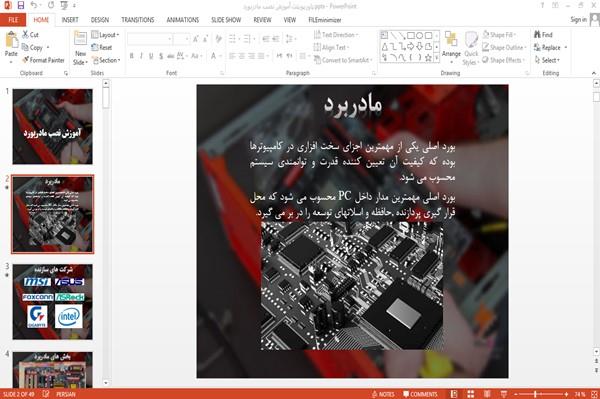
Task: Click the zoom slider handle
Action: coord(535,394)
